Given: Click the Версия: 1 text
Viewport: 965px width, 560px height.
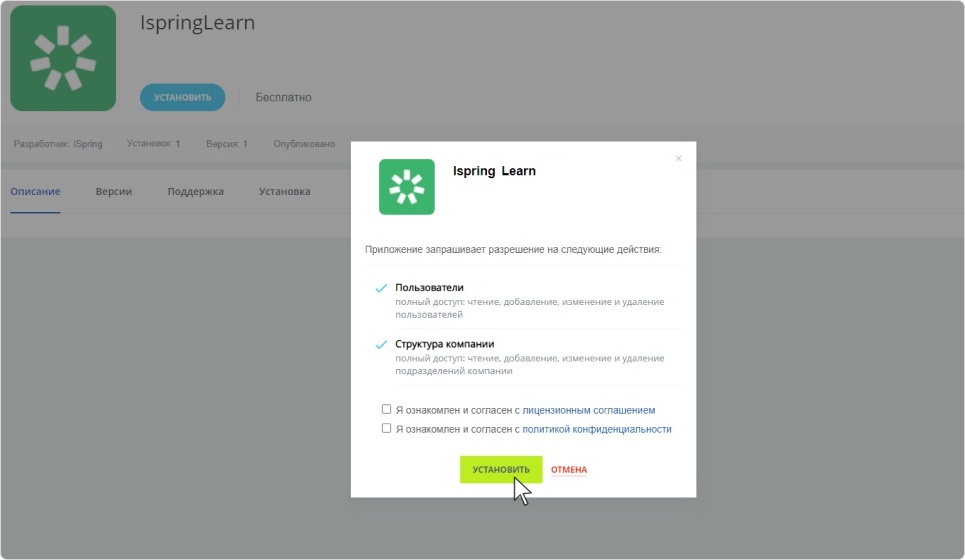Looking at the screenshot, I should [x=226, y=144].
